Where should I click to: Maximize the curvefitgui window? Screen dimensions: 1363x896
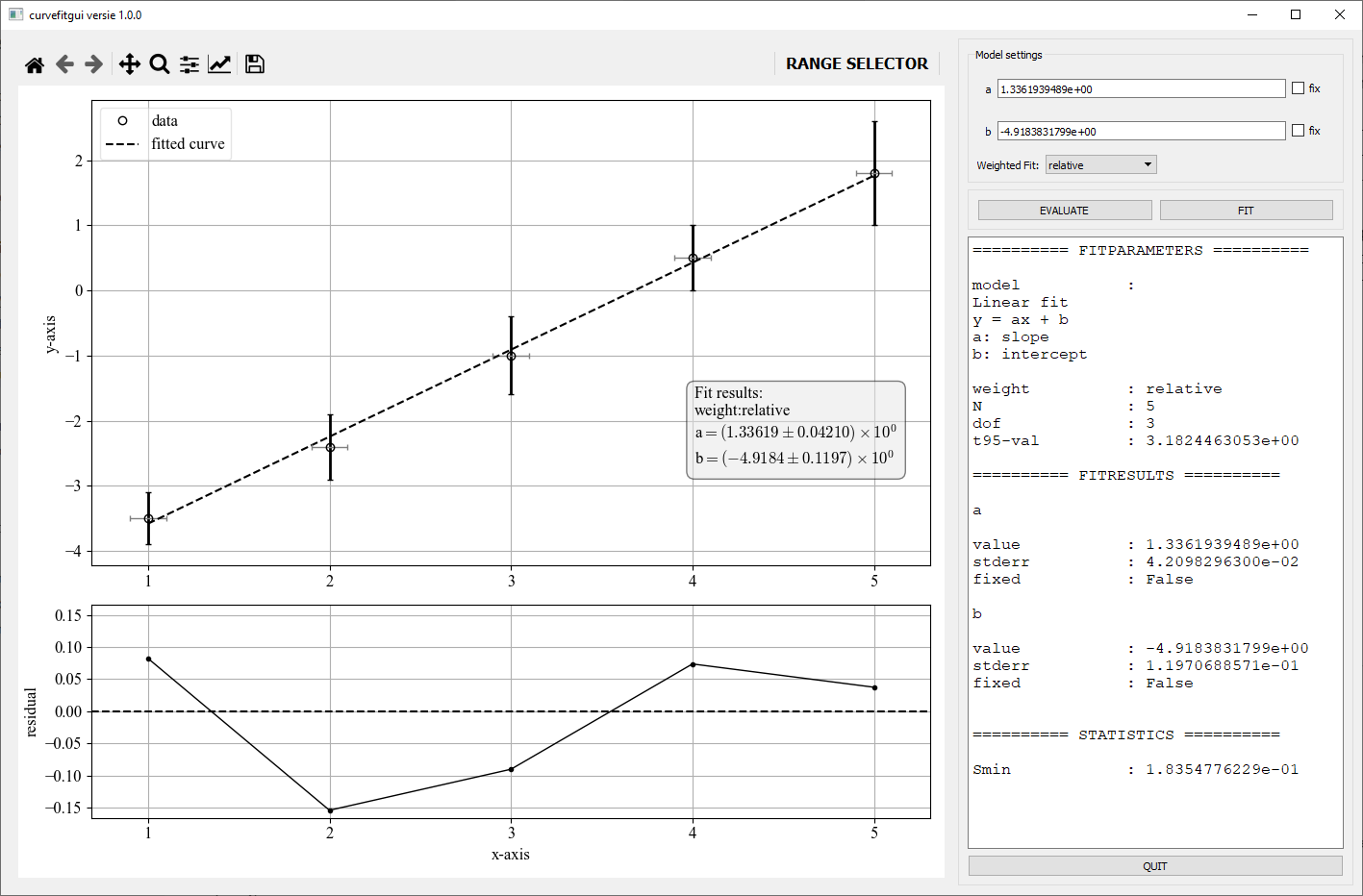[1296, 14]
